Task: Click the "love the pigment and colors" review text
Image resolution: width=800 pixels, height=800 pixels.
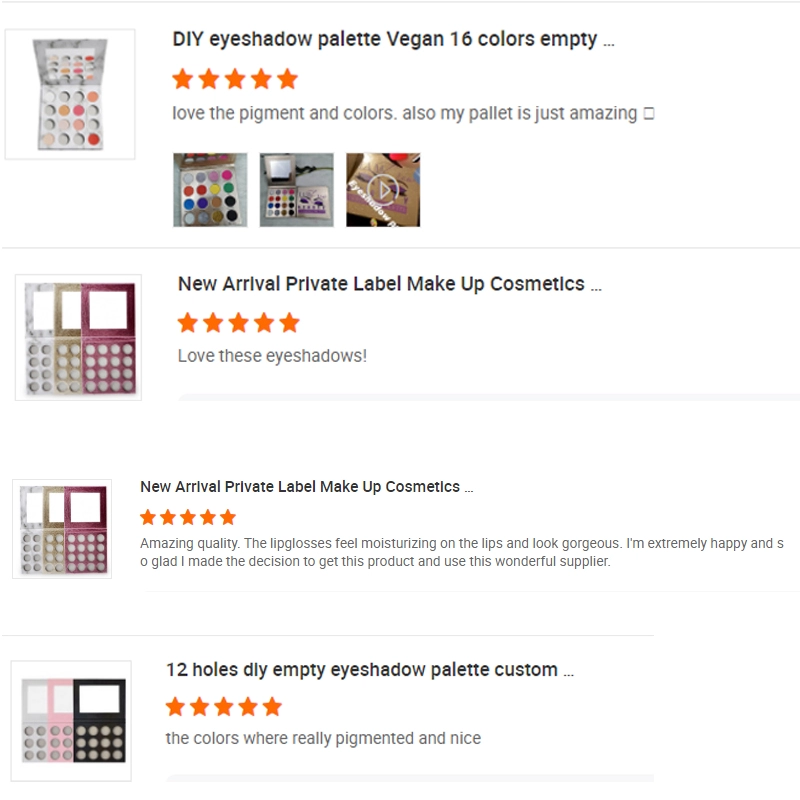Action: [404, 113]
